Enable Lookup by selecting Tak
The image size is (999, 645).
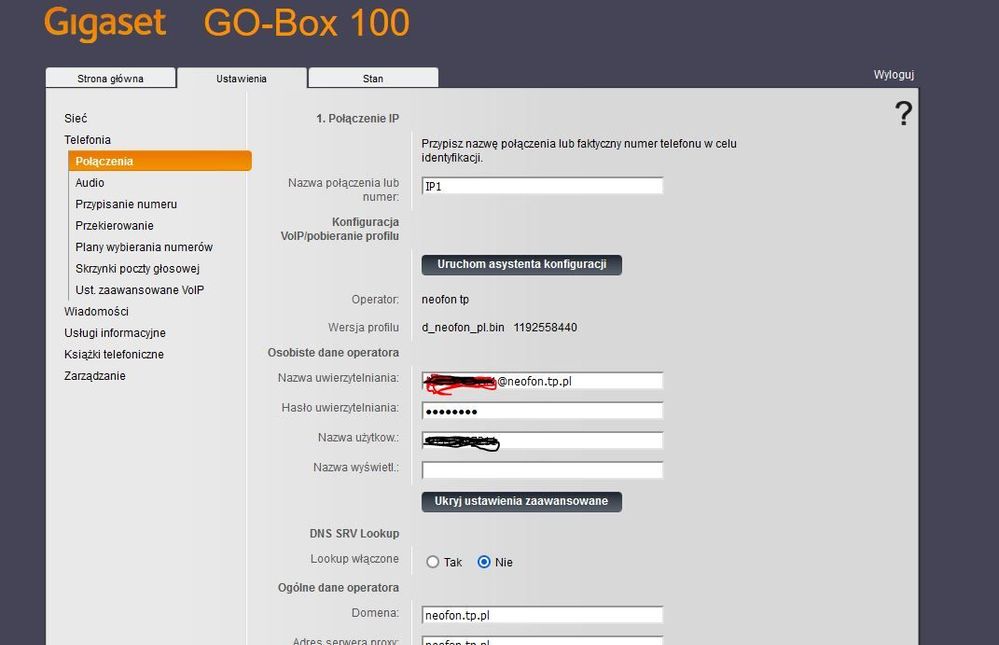click(432, 561)
